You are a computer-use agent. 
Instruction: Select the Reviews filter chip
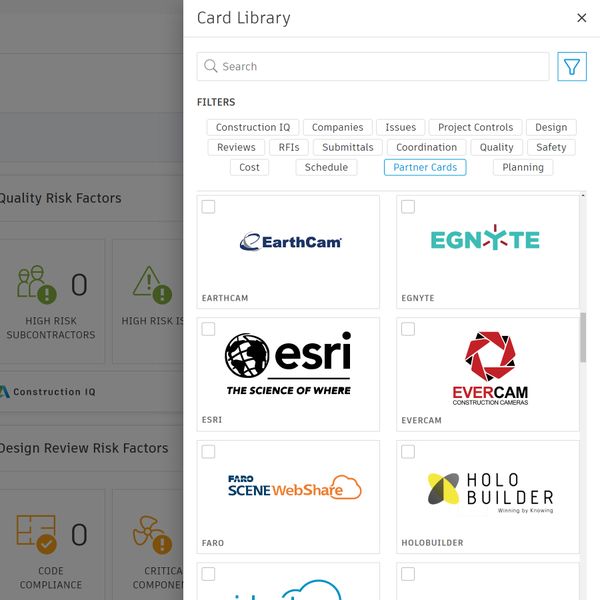coord(236,147)
